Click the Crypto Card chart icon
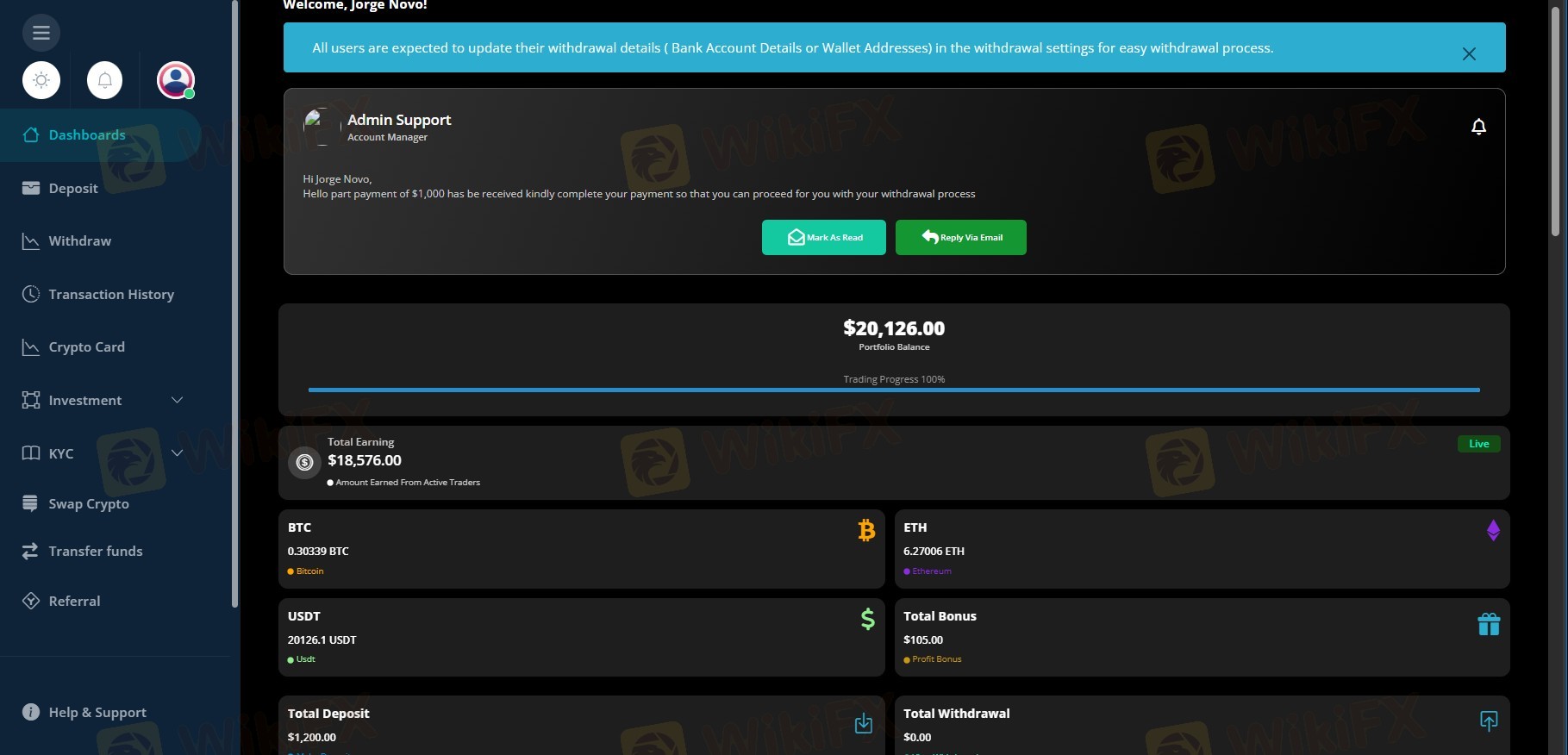 [31, 347]
